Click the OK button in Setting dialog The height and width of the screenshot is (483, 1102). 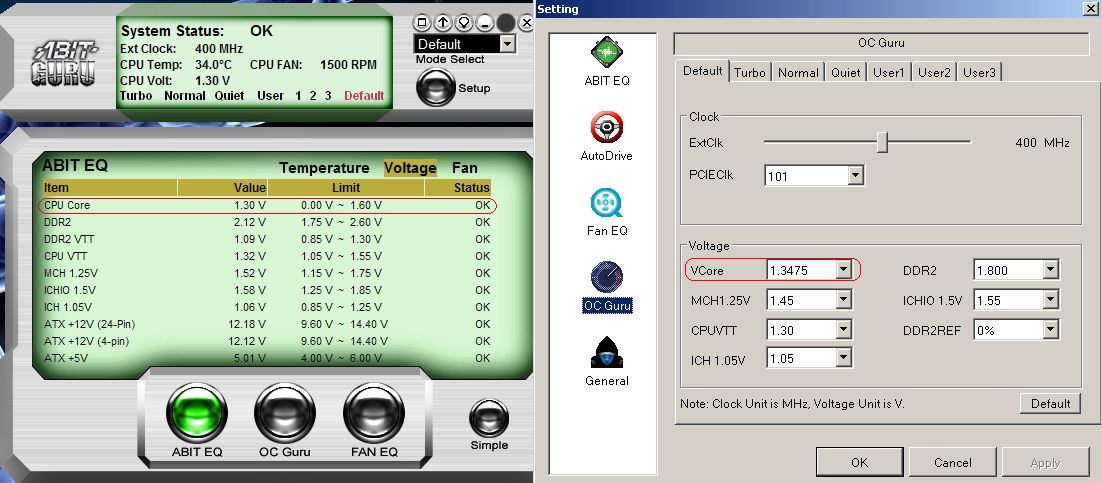coord(859,463)
